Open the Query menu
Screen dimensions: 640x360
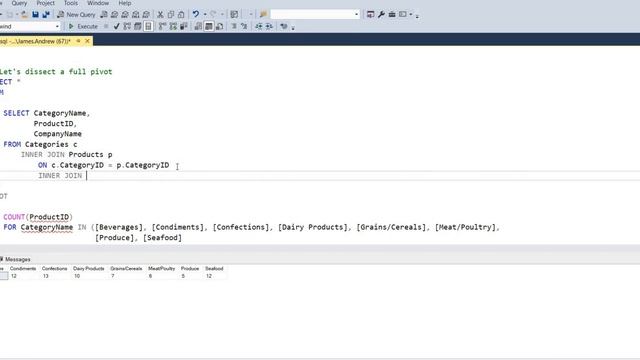click(x=19, y=3)
